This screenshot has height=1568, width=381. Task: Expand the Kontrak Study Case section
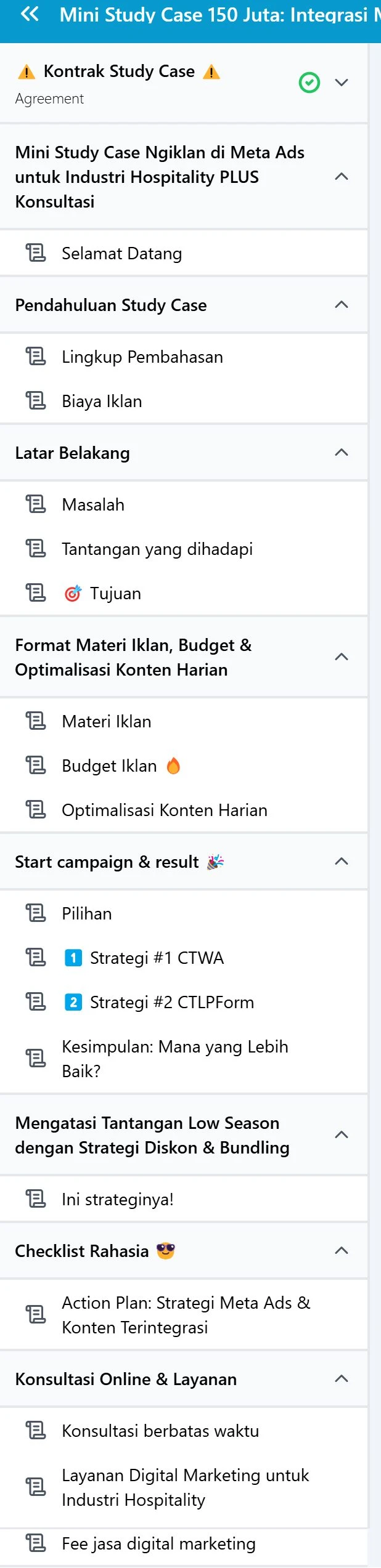pos(342,83)
